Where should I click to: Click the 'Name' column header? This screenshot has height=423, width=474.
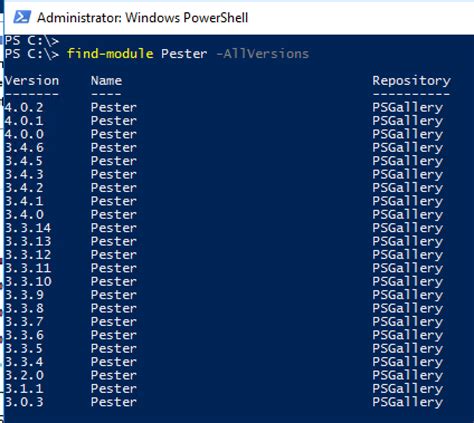click(x=106, y=81)
